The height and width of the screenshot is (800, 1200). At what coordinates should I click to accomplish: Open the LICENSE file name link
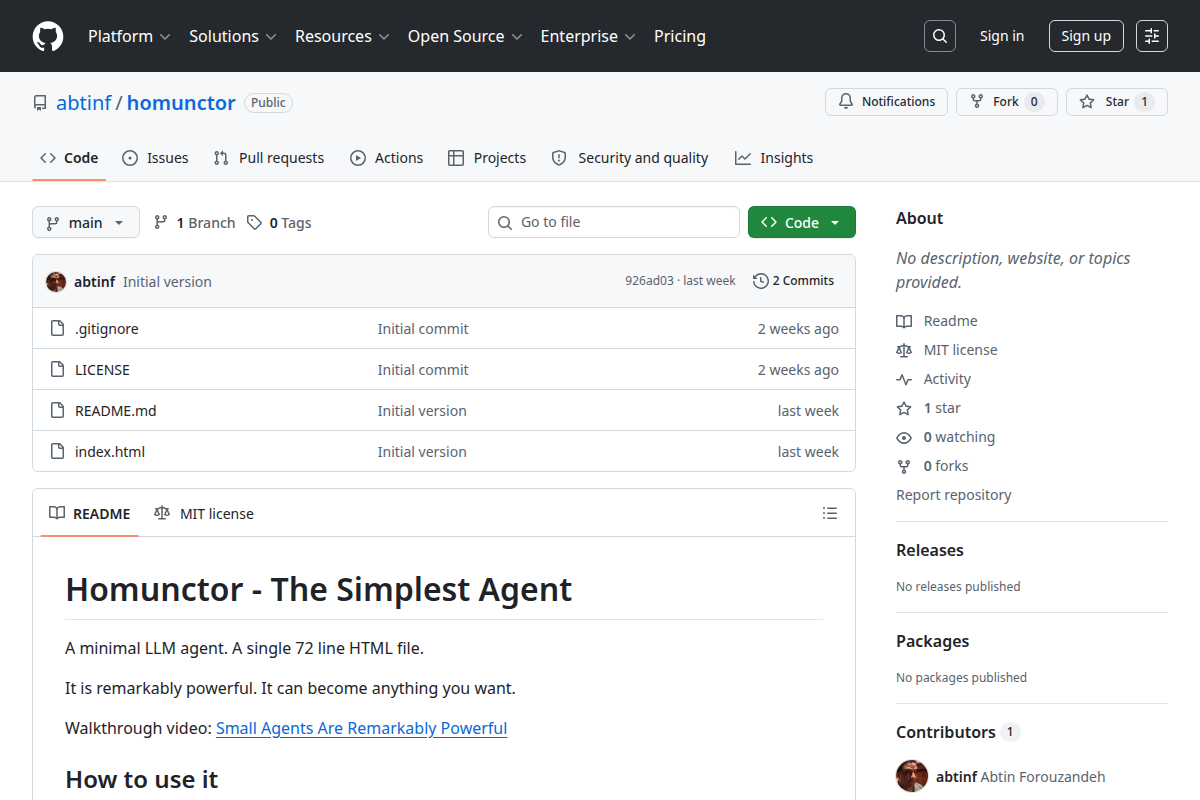click(102, 370)
